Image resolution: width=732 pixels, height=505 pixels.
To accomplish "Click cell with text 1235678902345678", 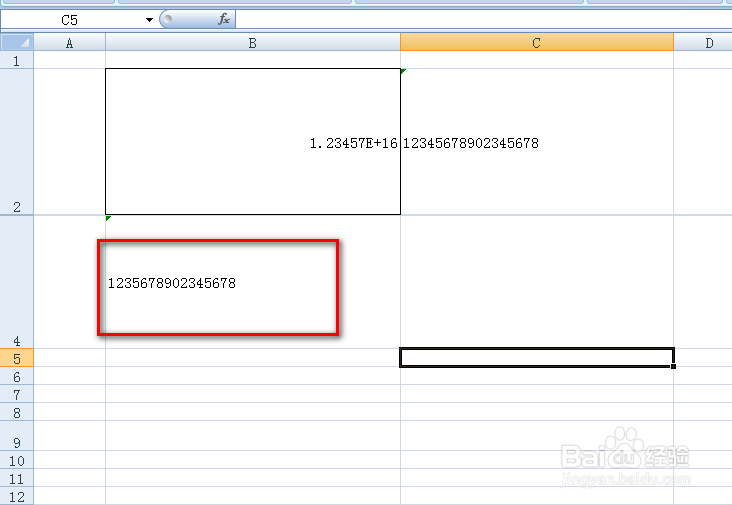I will (172, 283).
